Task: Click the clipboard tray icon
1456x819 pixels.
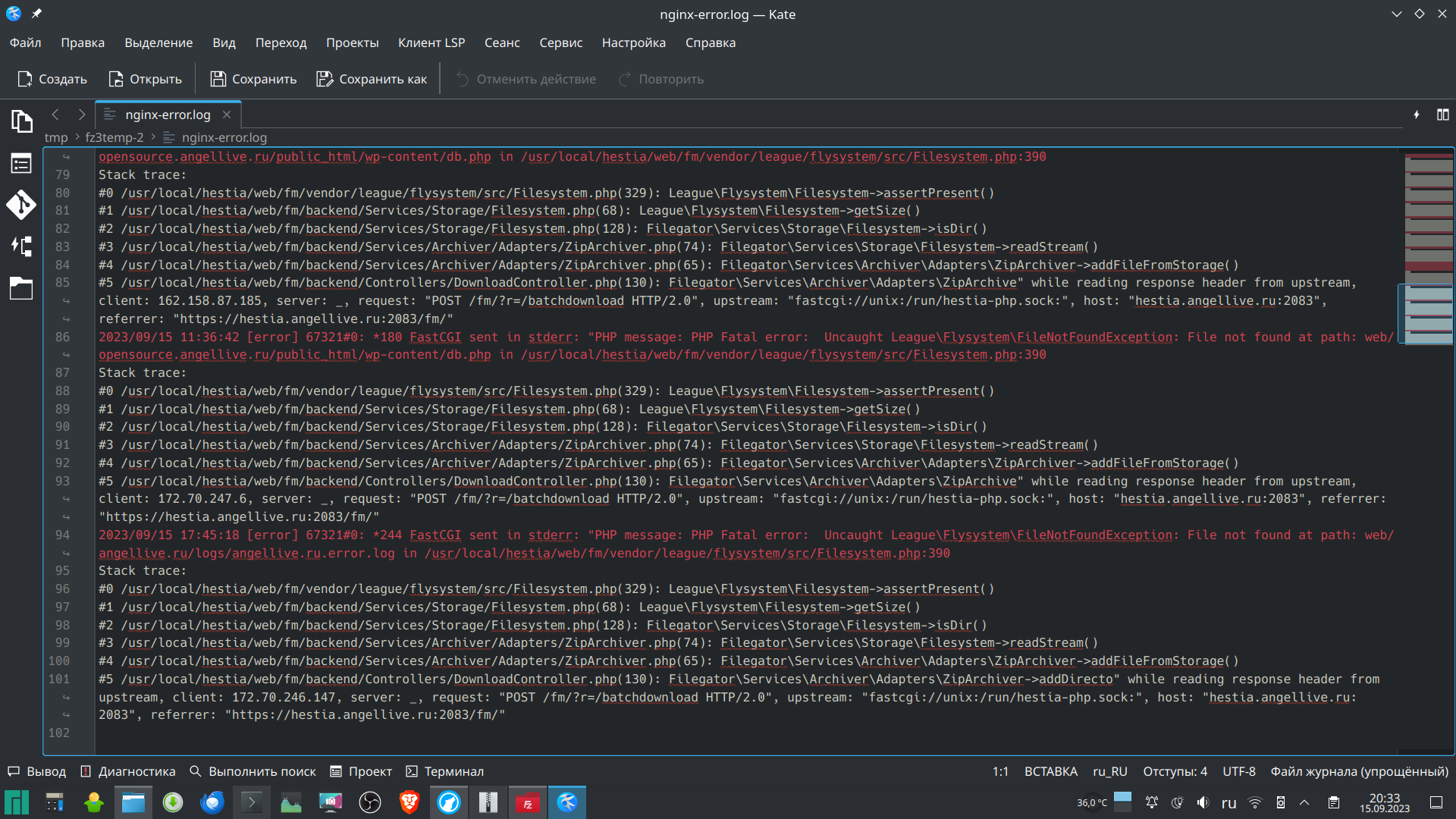Action: pyautogui.click(x=1334, y=802)
